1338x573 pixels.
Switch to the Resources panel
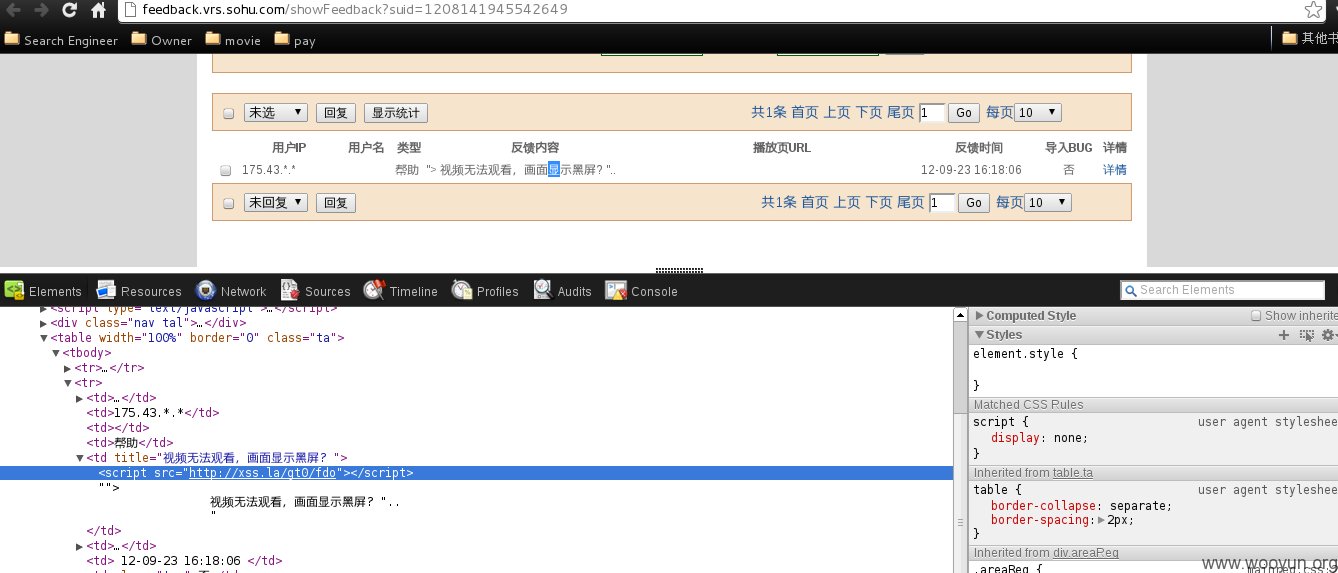(x=139, y=291)
